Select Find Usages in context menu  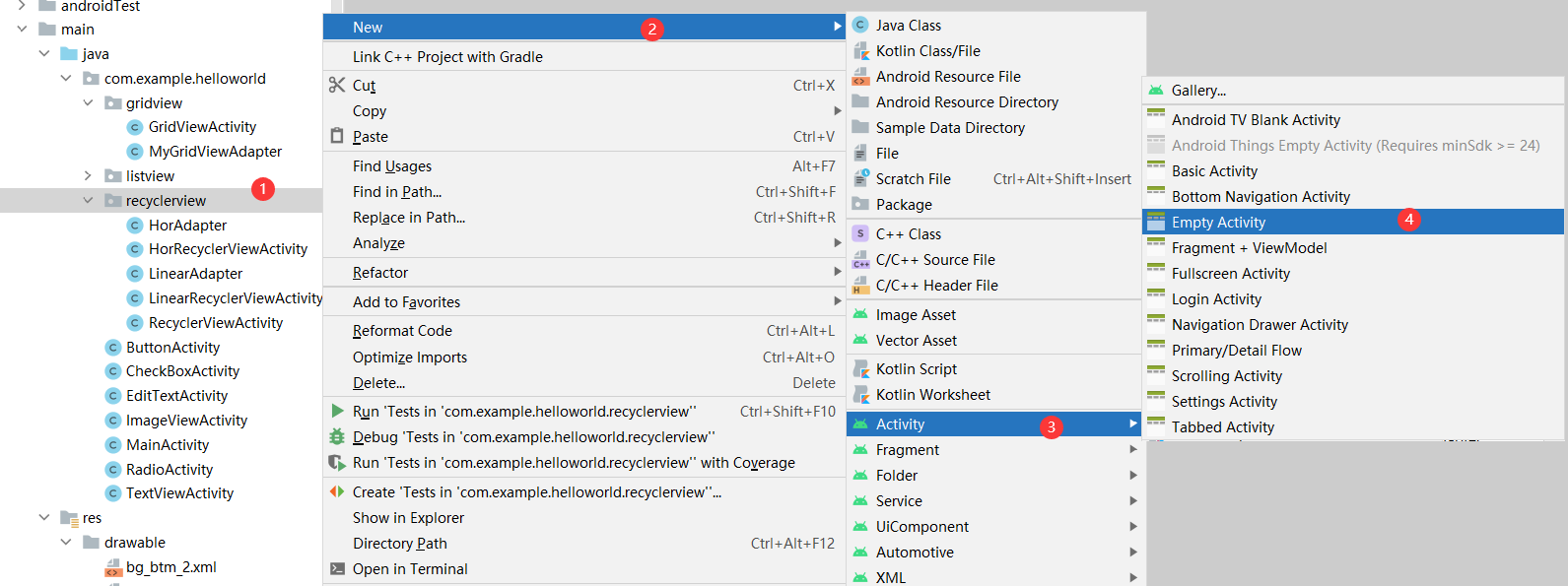click(x=392, y=166)
